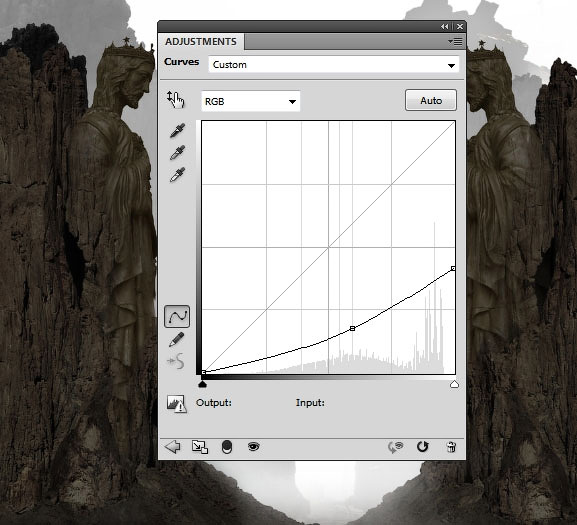This screenshot has width=577, height=525.
Task: Move the black point input slider
Action: [x=202, y=384]
